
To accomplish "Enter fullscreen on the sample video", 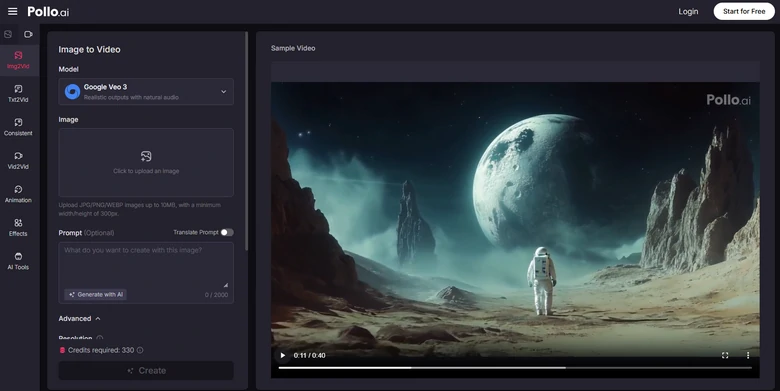I will coord(725,355).
